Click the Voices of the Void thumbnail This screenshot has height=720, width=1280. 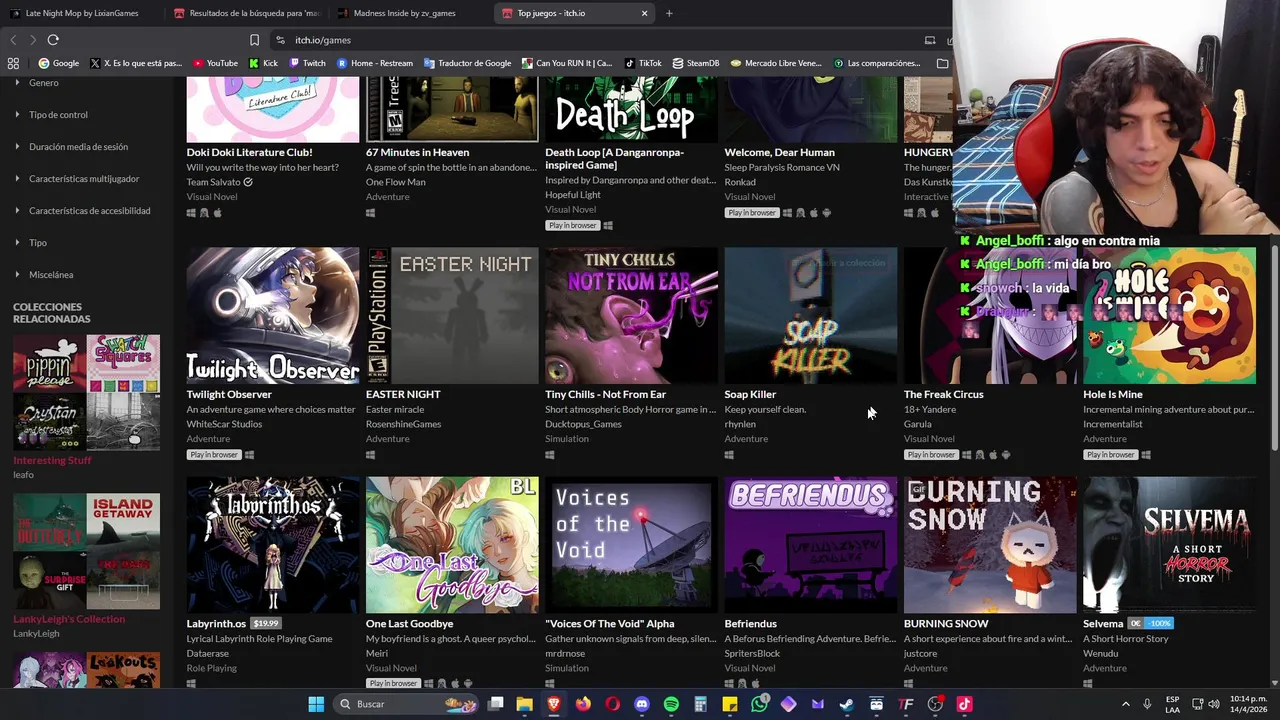631,545
